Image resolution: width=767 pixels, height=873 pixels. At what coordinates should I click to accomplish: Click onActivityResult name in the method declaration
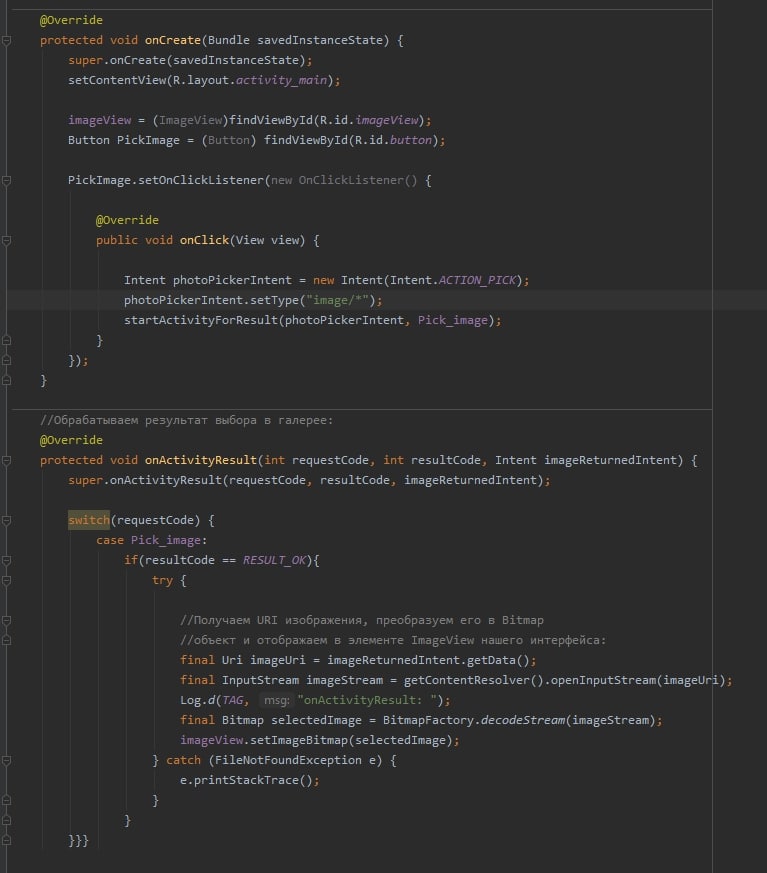coord(201,460)
